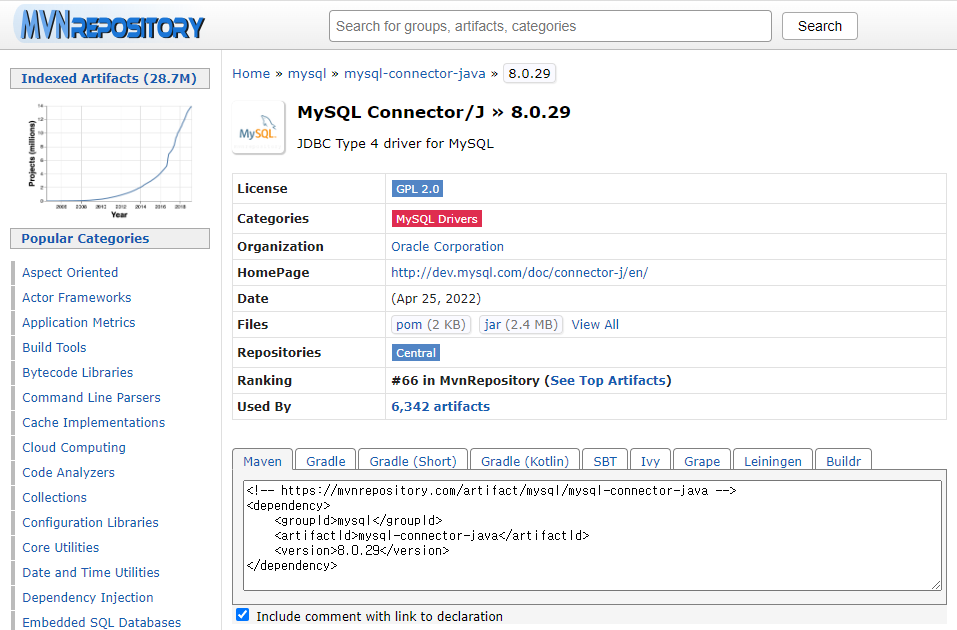957x630 pixels.
Task: Open See Top Artifacts link
Action: pos(607,380)
